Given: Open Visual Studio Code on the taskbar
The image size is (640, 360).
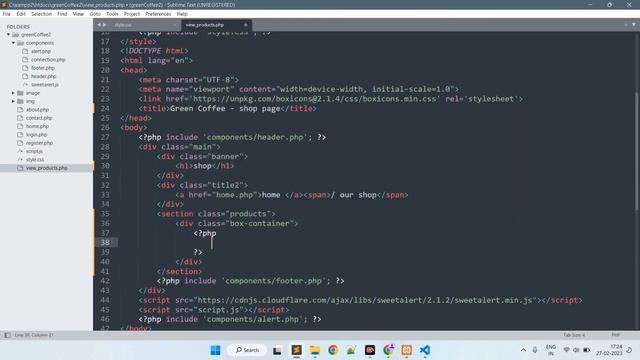Looking at the screenshot, I should point(425,350).
